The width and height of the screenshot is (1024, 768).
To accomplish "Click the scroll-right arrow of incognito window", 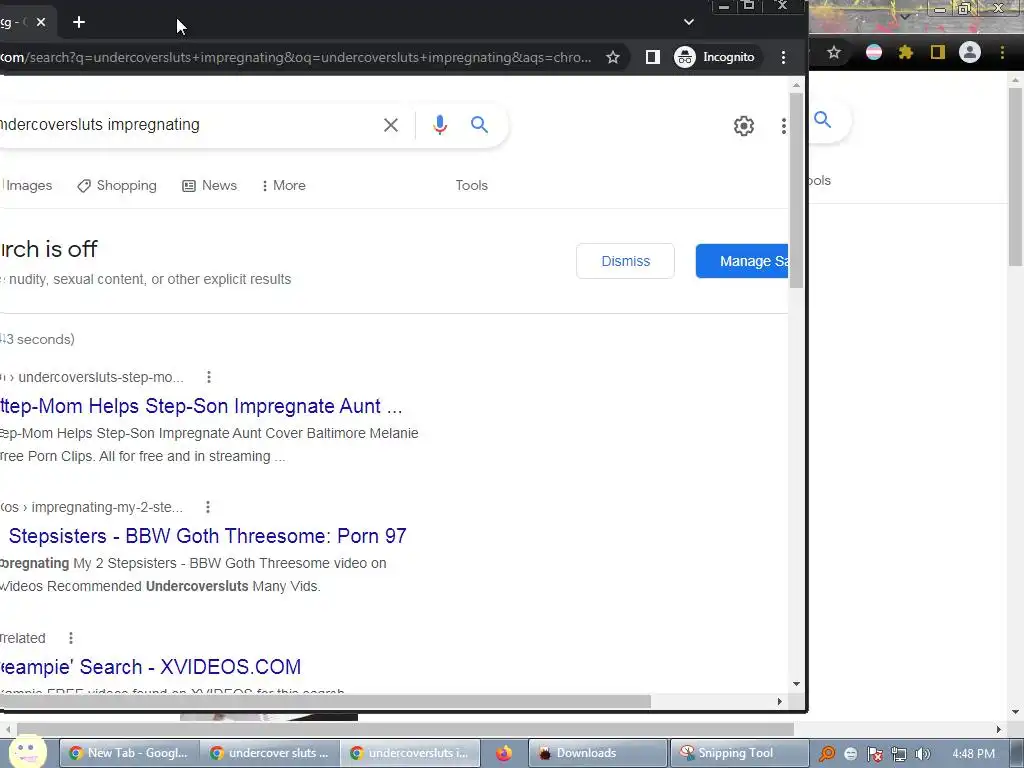I will (x=779, y=701).
